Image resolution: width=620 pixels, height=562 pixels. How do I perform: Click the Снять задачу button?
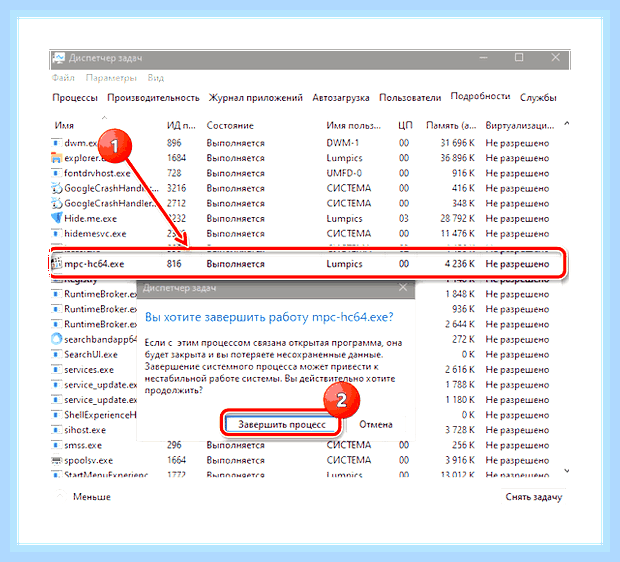[x=534, y=497]
